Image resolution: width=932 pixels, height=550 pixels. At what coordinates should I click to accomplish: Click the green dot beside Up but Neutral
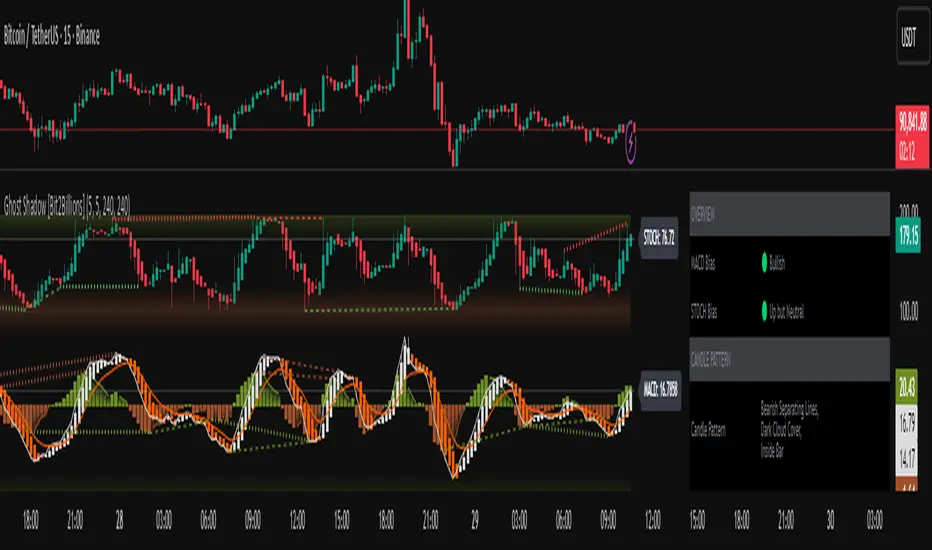tap(764, 311)
